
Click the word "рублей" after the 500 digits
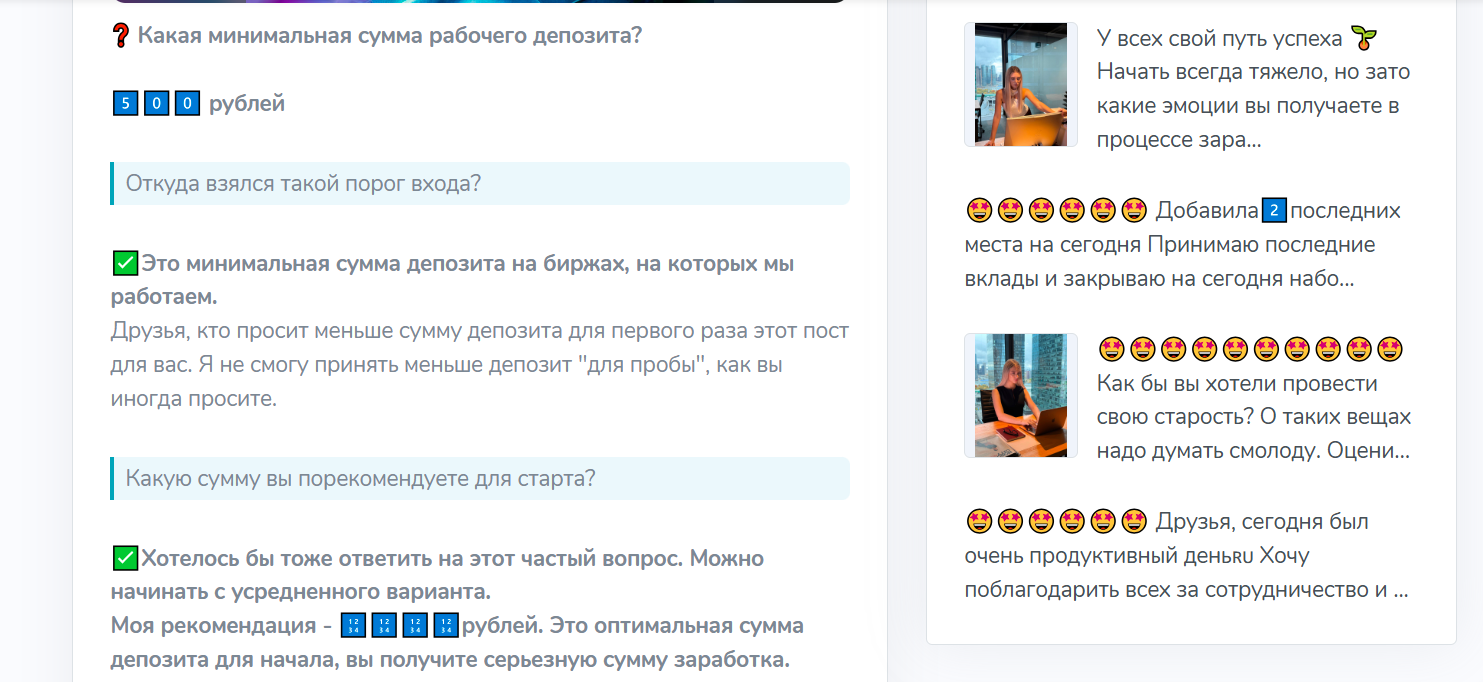[x=247, y=104]
